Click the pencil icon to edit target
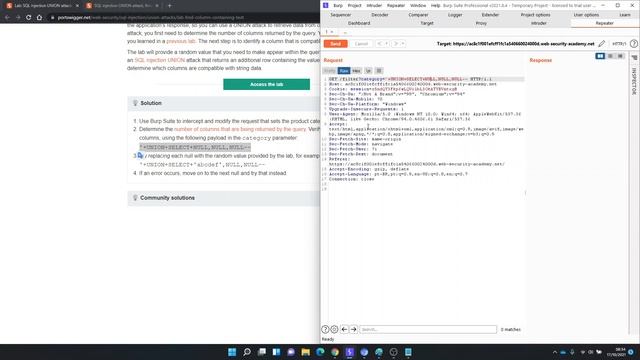 pos(602,44)
